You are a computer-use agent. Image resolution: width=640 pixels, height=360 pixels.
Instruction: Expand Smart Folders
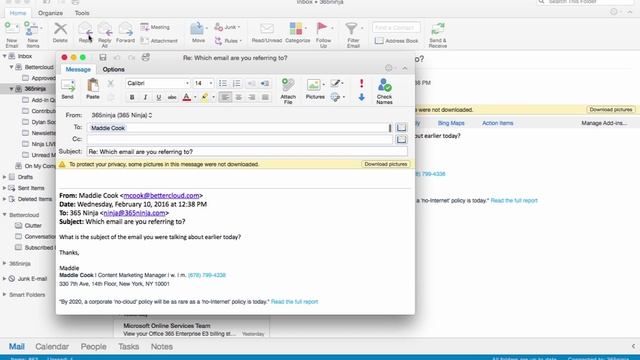pyautogui.click(x=4, y=295)
